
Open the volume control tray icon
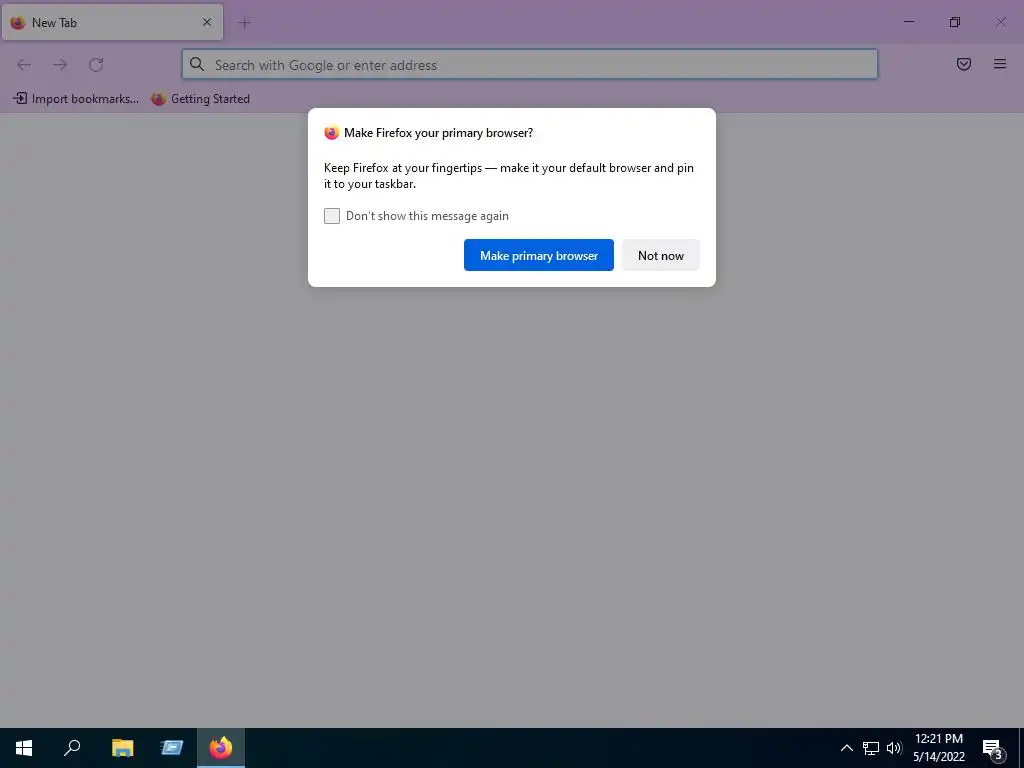click(894, 748)
